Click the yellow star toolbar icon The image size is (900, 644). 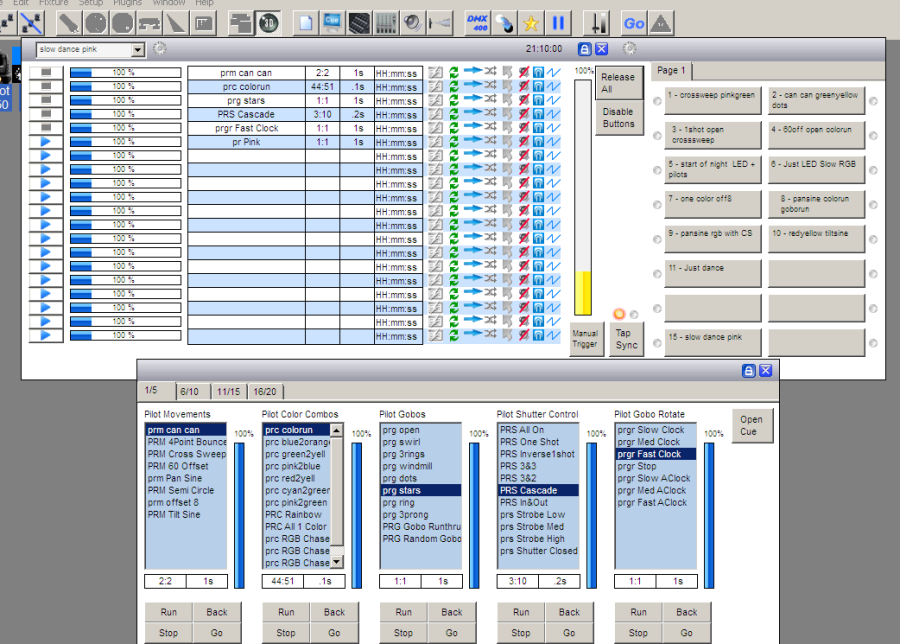(x=531, y=24)
